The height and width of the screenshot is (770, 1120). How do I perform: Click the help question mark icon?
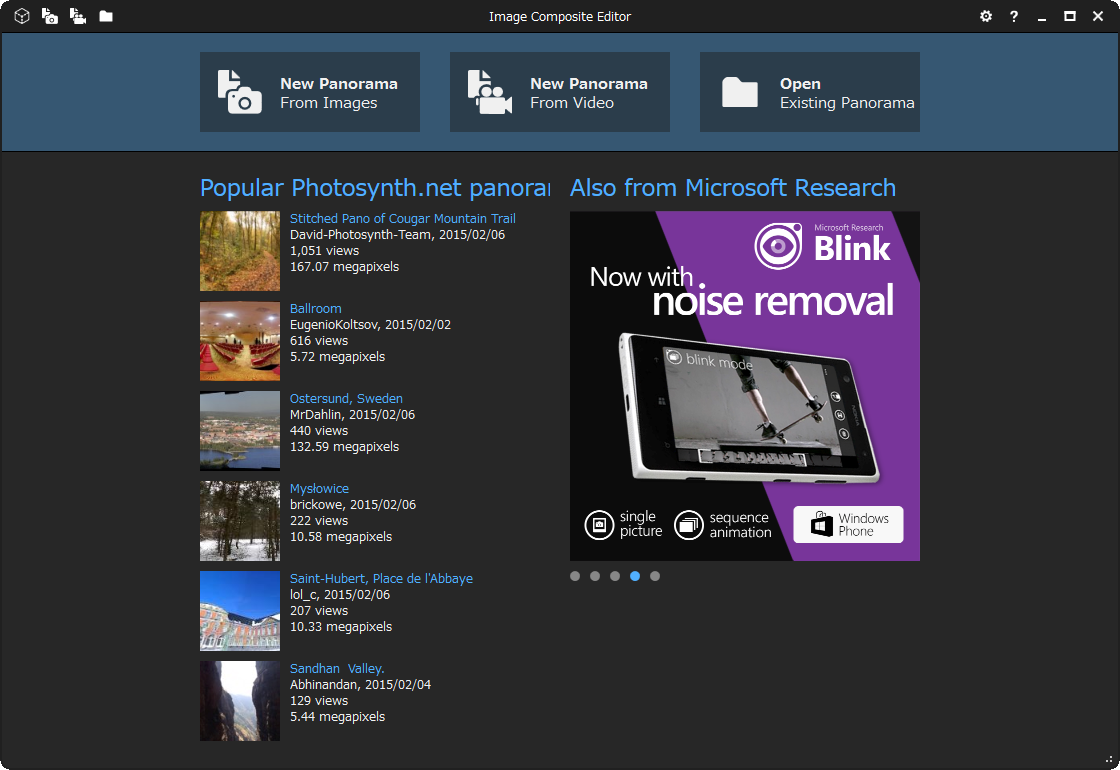coord(1013,16)
